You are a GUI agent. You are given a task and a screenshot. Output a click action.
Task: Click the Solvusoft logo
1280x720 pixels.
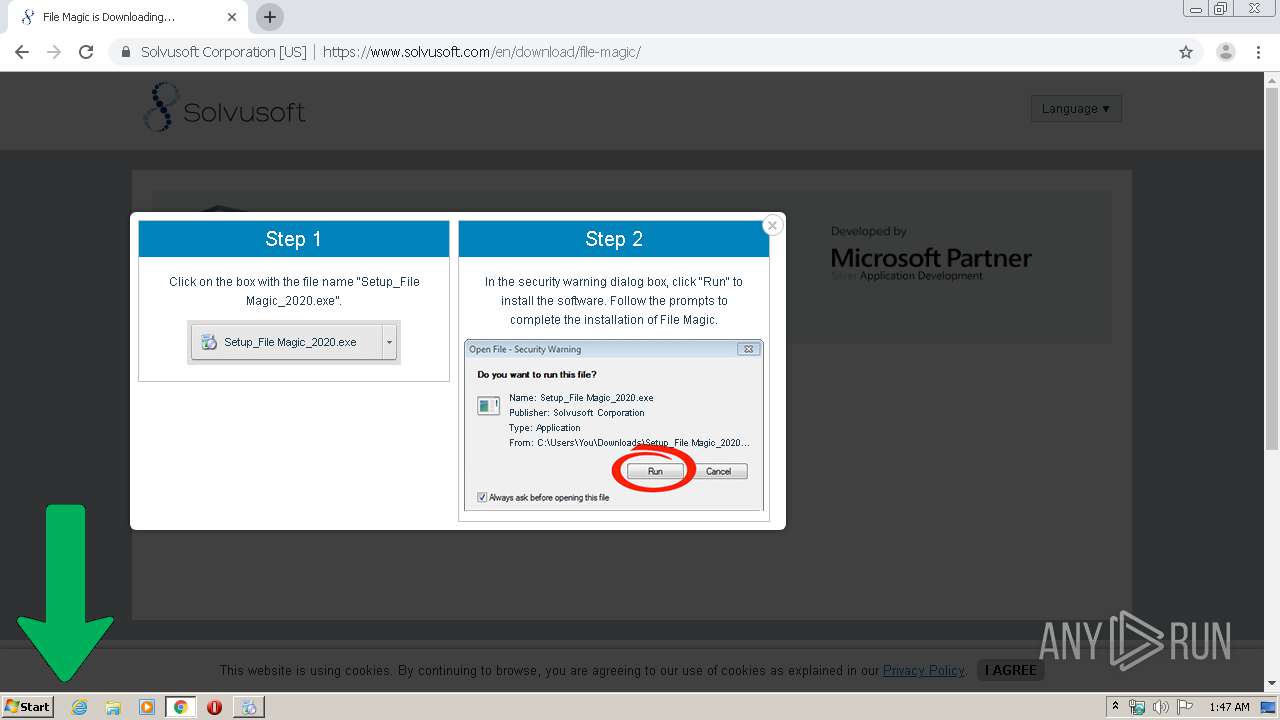[225, 108]
